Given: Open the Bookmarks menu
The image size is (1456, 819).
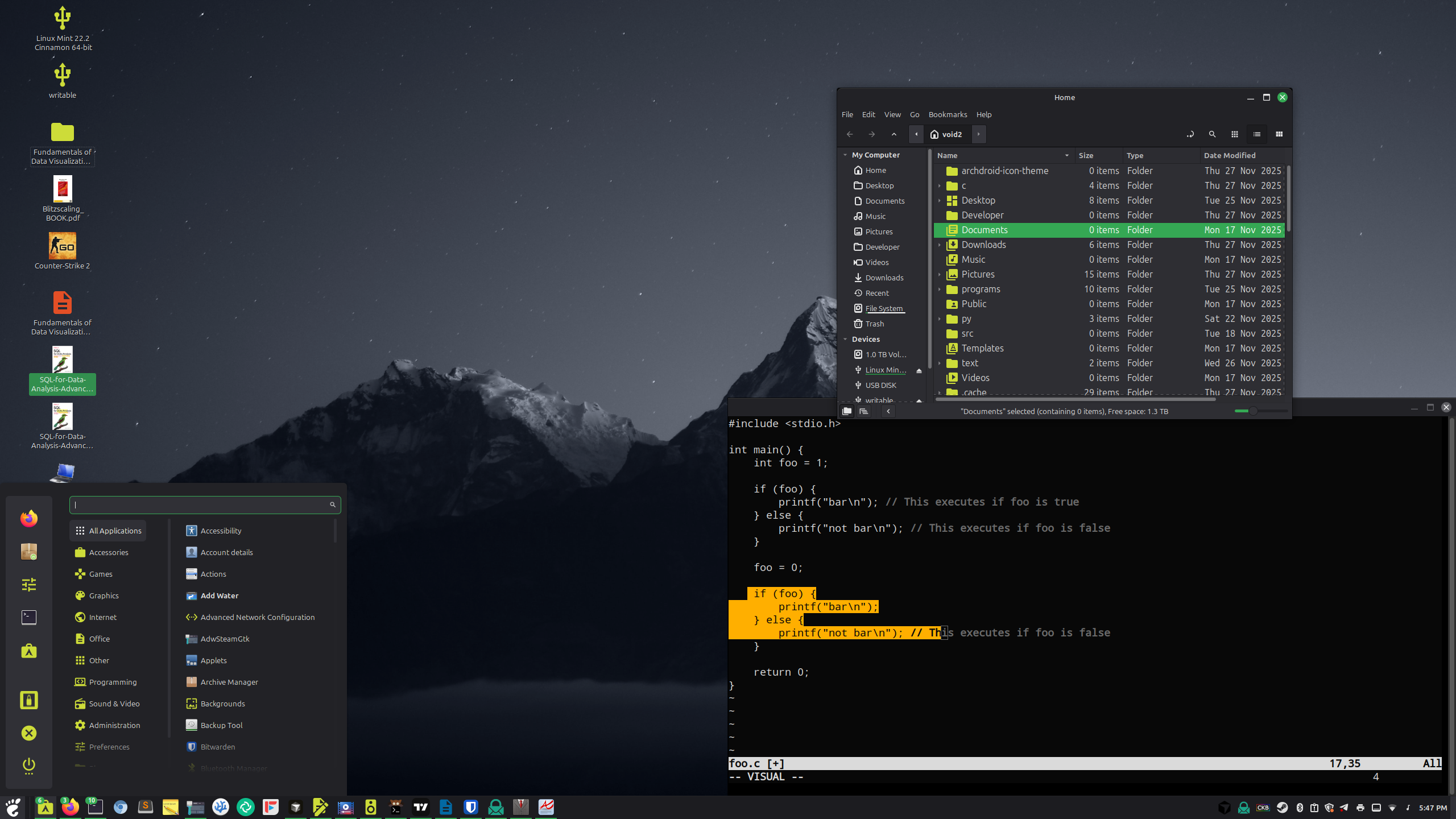Looking at the screenshot, I should (948, 114).
